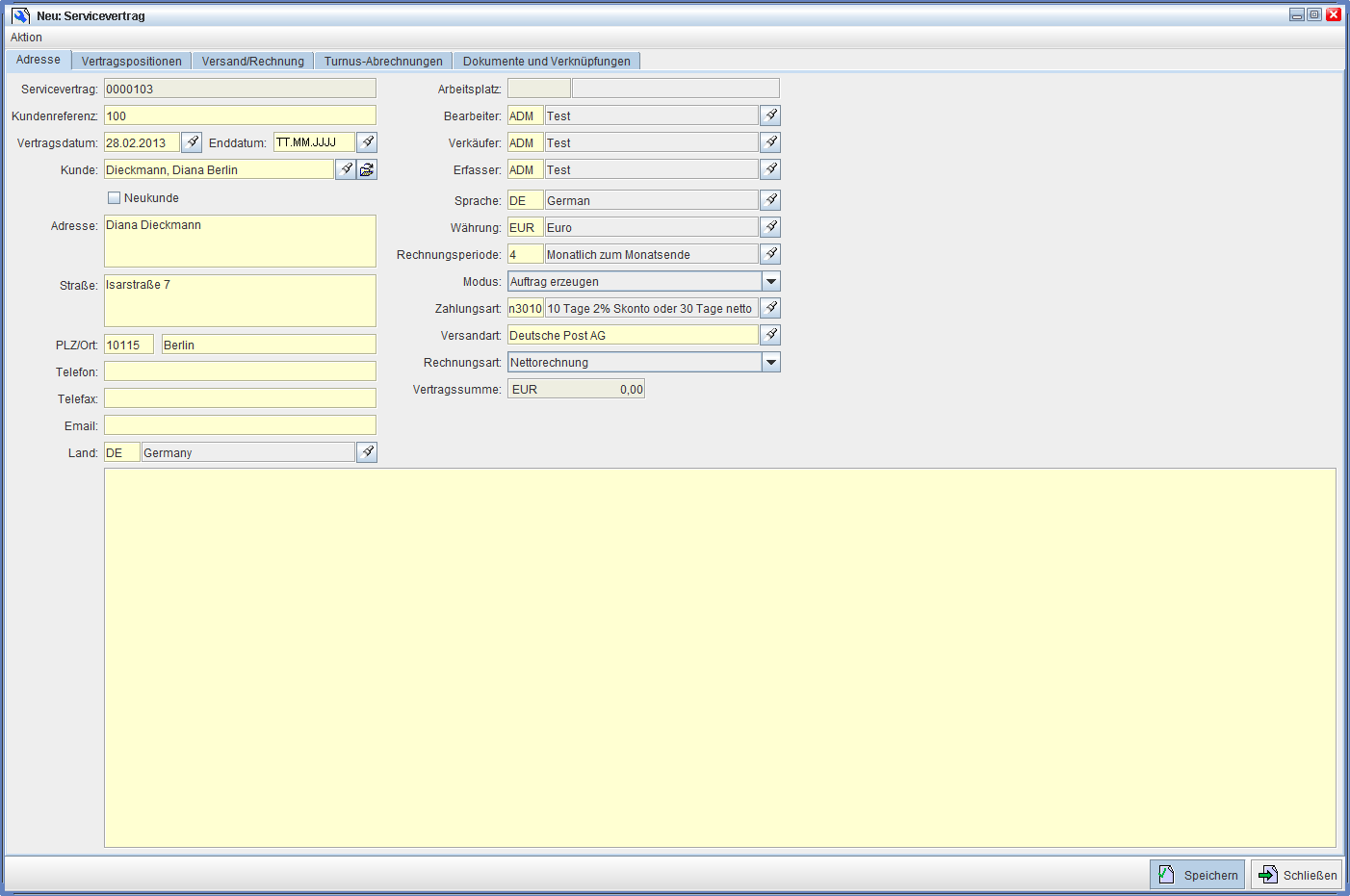Open the Aktion menu
The height and width of the screenshot is (896, 1350).
(26, 38)
